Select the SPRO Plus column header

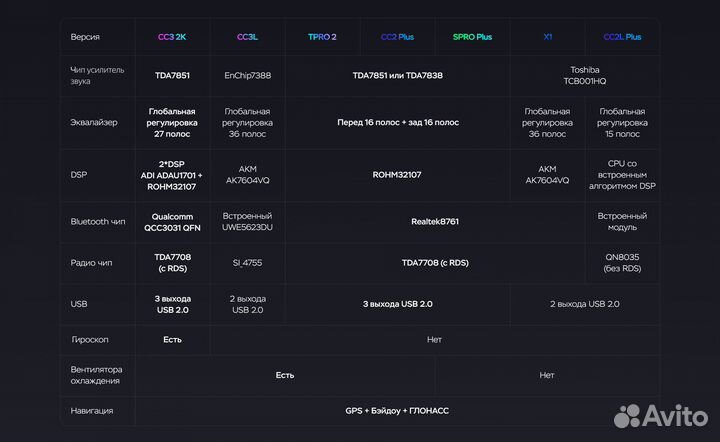pyautogui.click(x=472, y=37)
